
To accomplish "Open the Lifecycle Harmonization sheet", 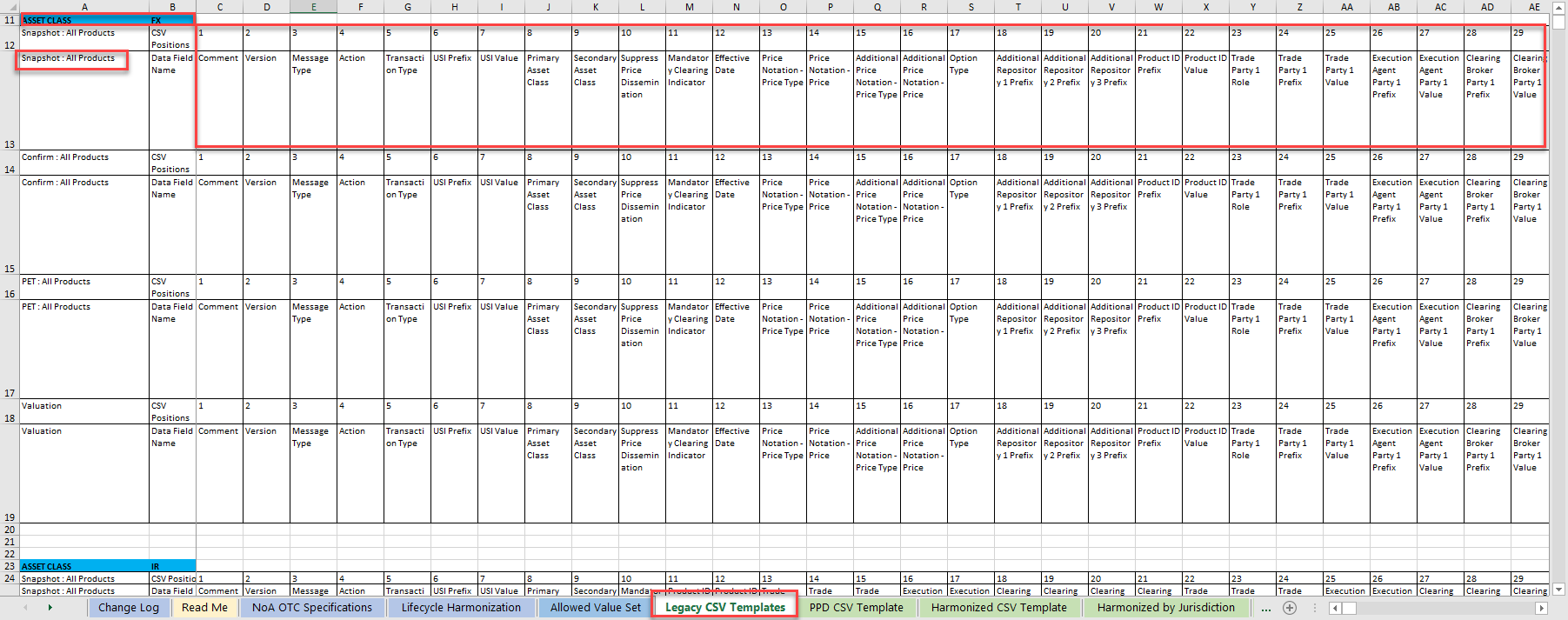I will pos(461,608).
